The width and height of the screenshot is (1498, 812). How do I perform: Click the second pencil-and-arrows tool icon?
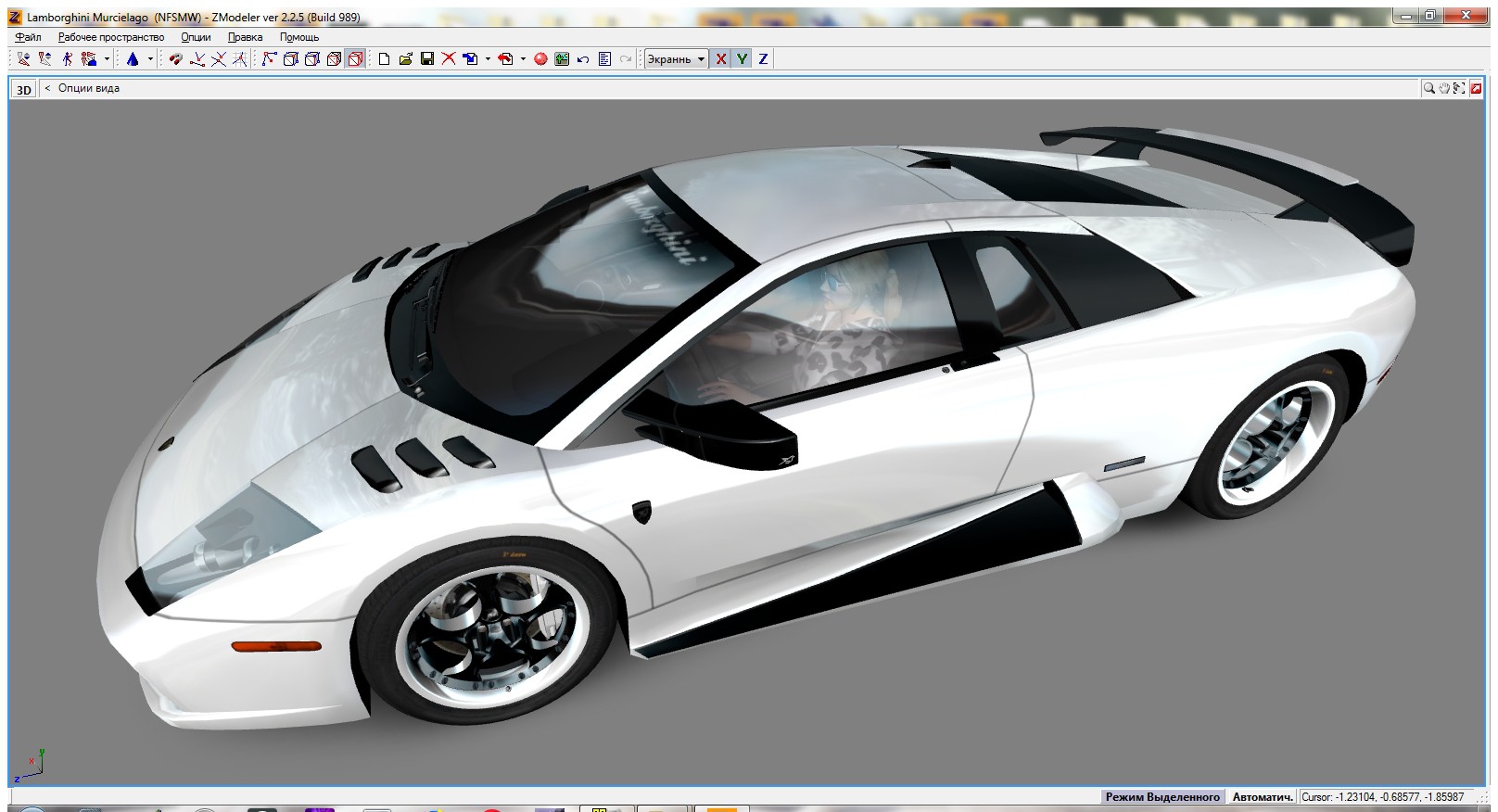pyautogui.click(x=44, y=58)
